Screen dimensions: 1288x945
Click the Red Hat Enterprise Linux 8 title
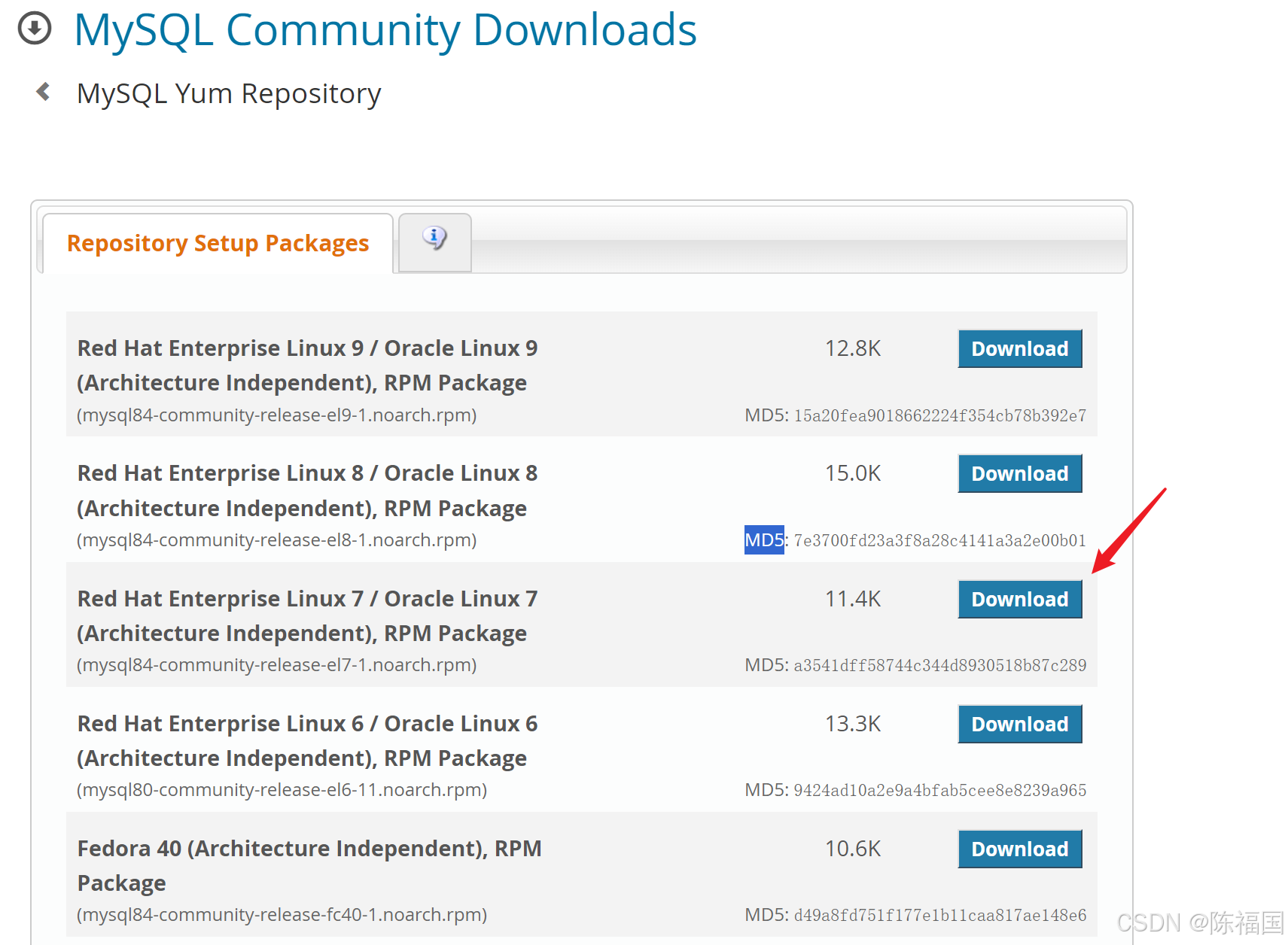[307, 491]
